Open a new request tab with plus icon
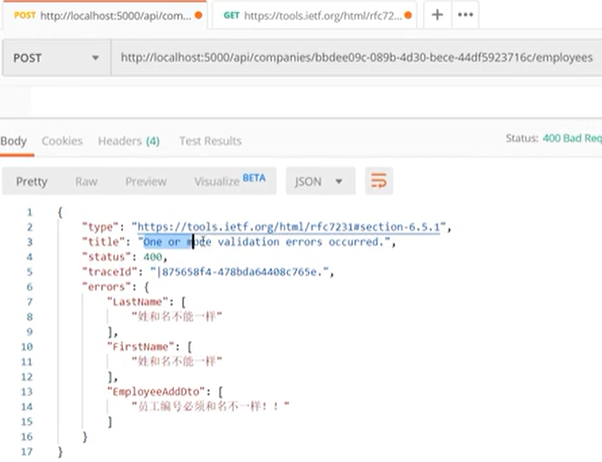Viewport: 602px width, 462px height. point(437,15)
